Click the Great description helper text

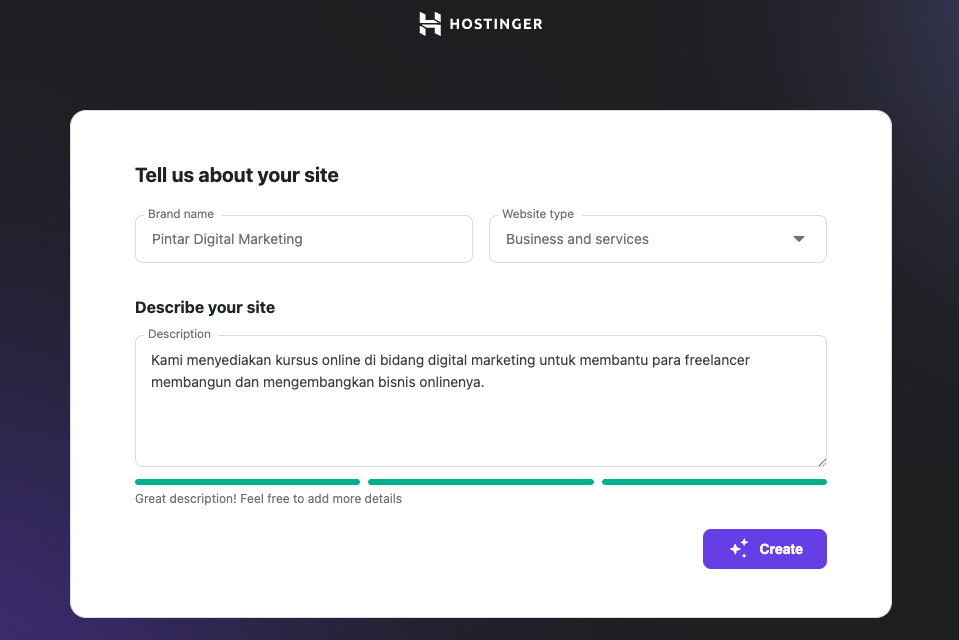[x=268, y=498]
